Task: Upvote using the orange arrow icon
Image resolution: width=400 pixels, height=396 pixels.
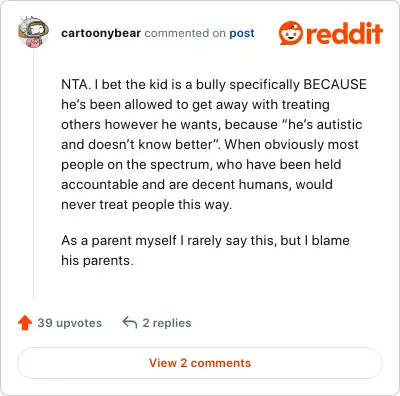Action: click(25, 323)
